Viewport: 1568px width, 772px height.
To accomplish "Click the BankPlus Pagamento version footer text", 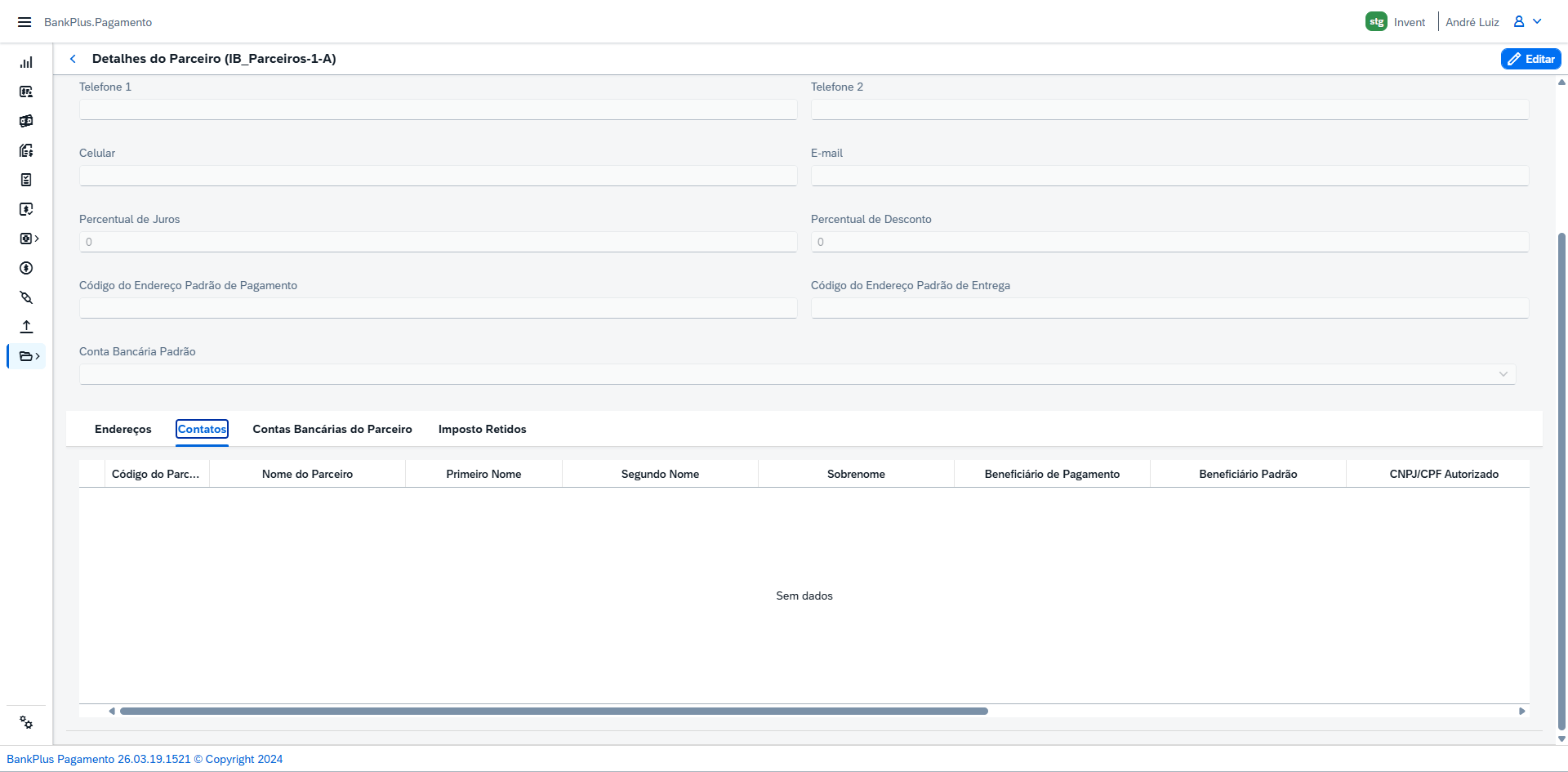I will [x=145, y=759].
